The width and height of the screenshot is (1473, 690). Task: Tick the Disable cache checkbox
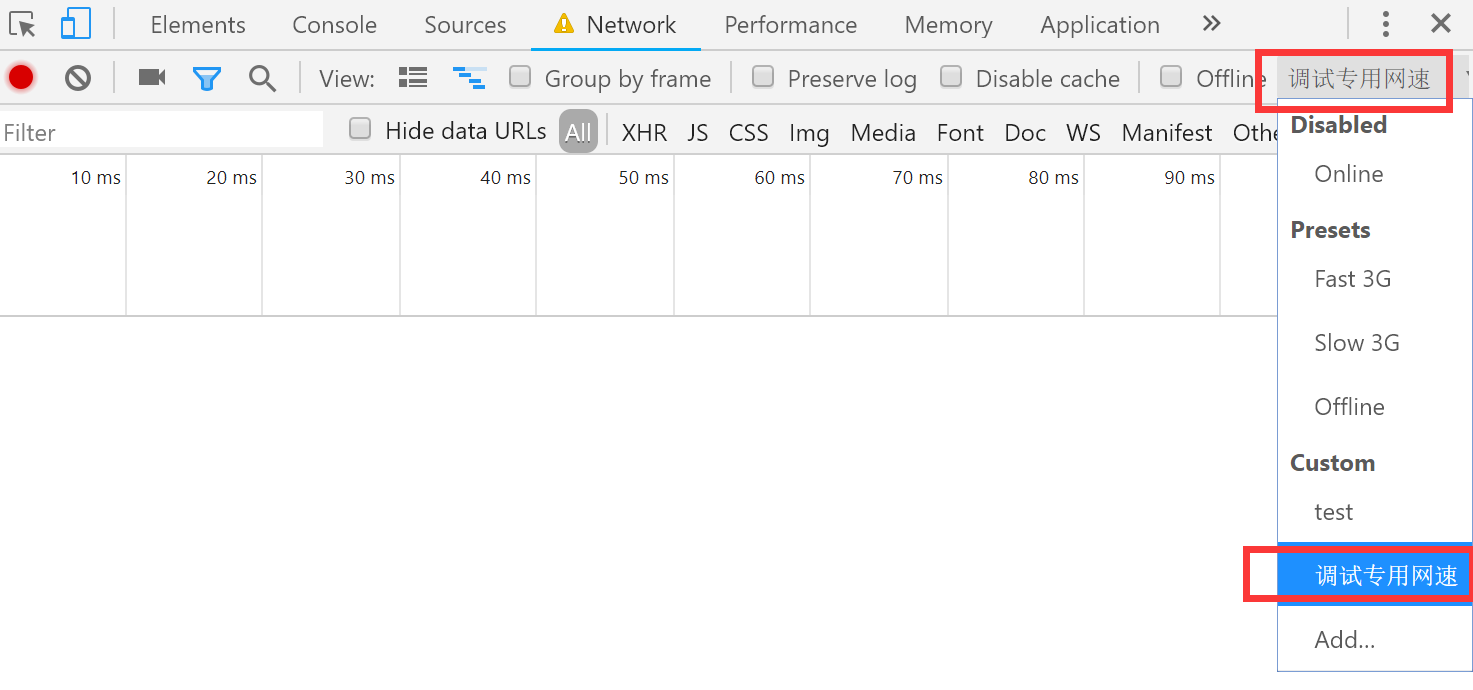[951, 76]
